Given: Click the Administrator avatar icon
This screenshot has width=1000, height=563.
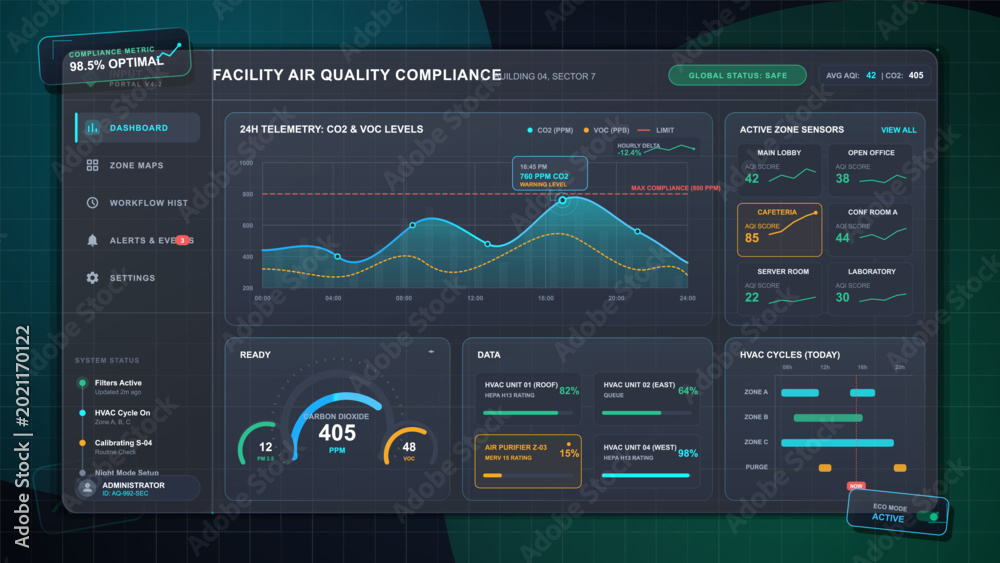Looking at the screenshot, I should (x=87, y=488).
